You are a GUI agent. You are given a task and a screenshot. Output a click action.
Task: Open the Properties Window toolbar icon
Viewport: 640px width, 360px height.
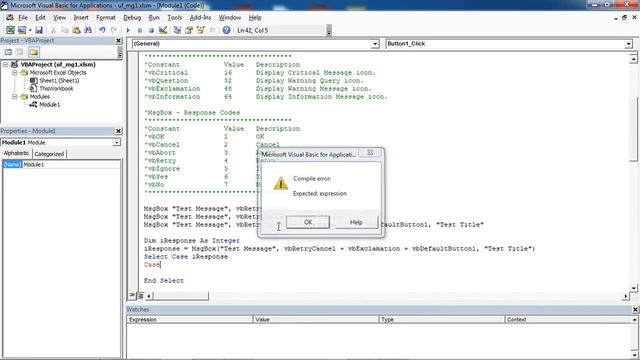tap(189, 30)
